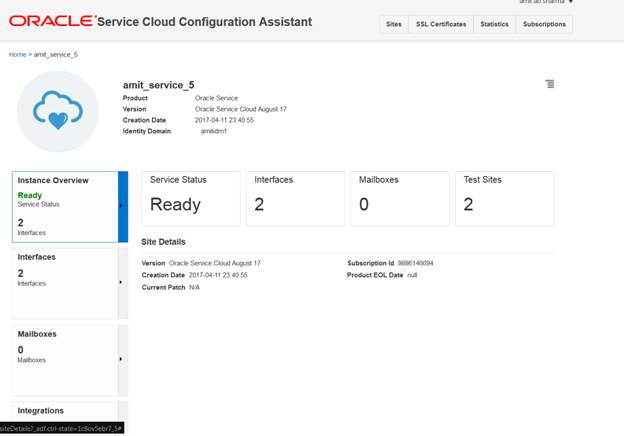This screenshot has width=627, height=436.
Task: Click Site Details Creation Date value
Action: [x=218, y=275]
